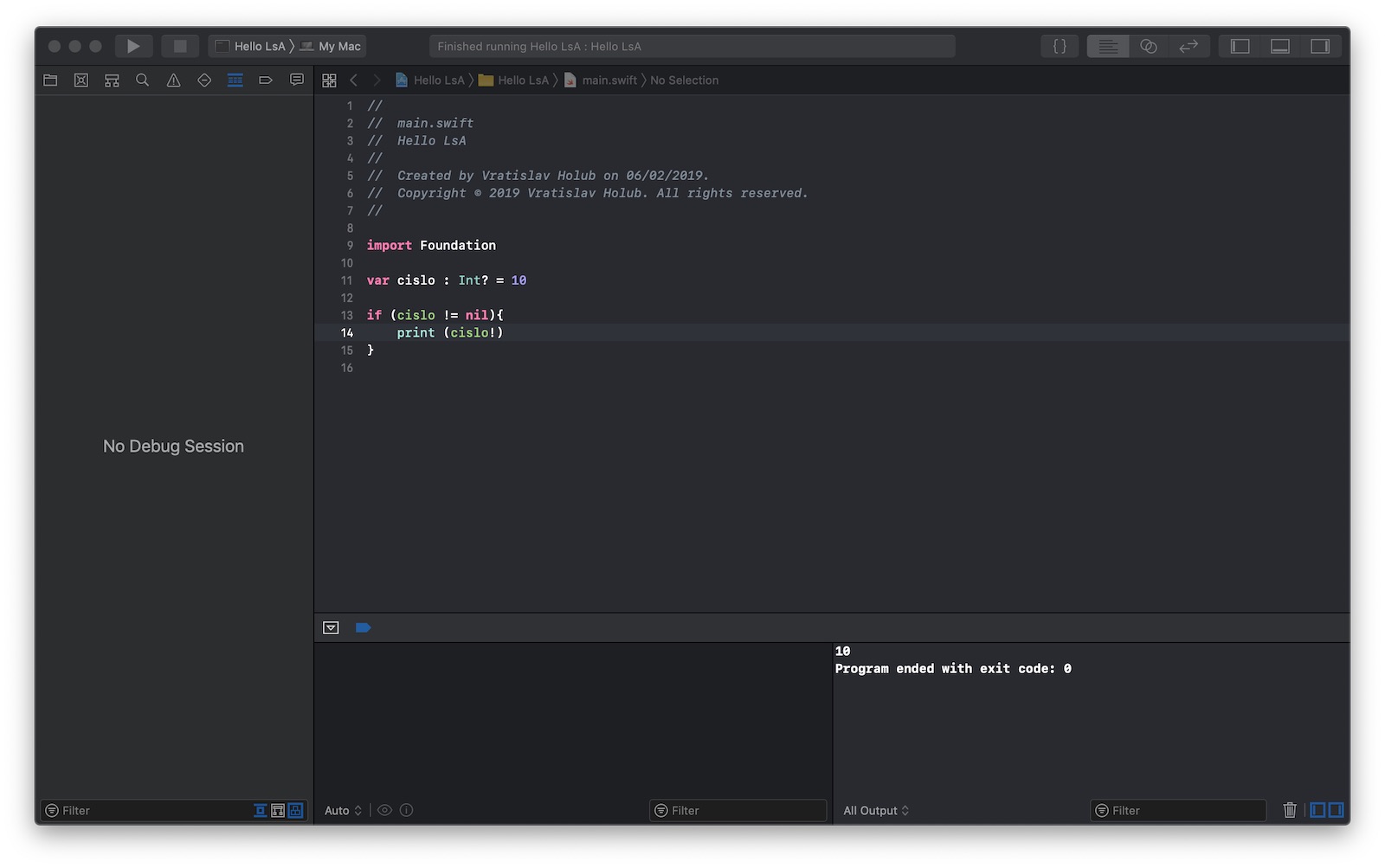Open the Version editor arrows icon

[x=1189, y=46]
